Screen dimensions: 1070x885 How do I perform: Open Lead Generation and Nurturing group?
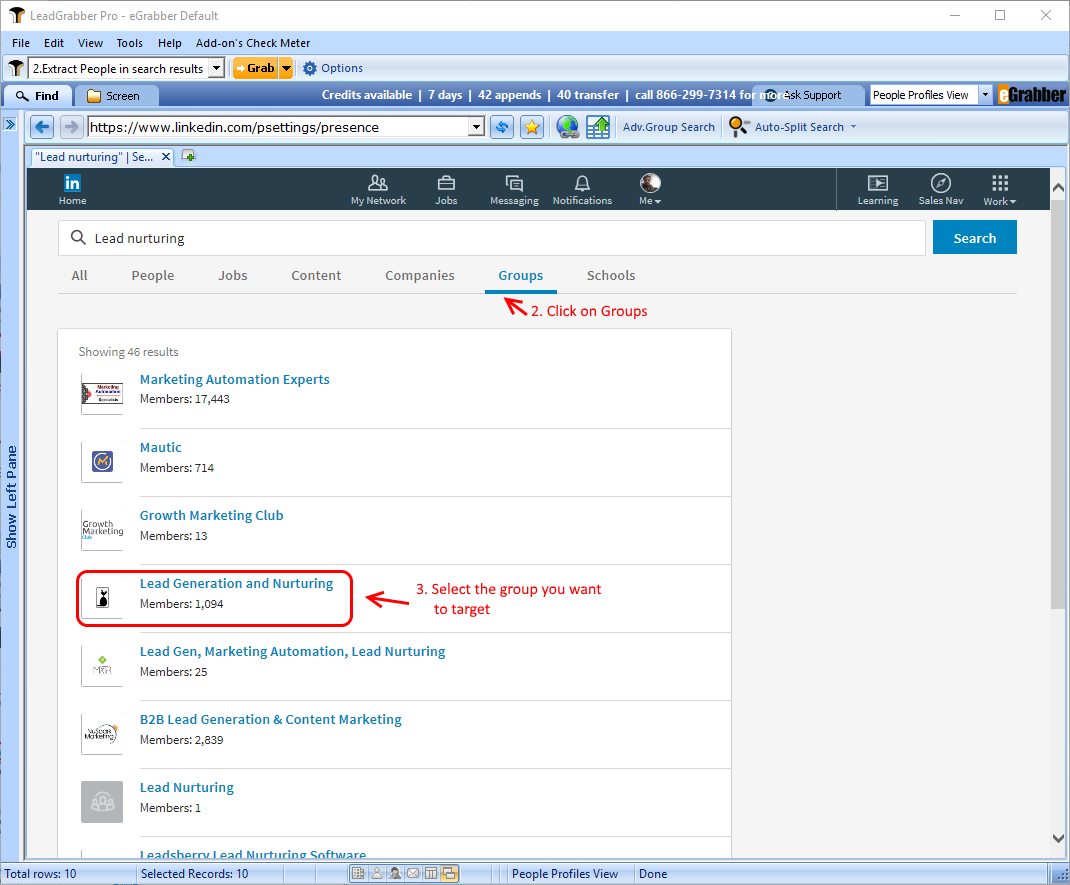pyautogui.click(x=236, y=583)
